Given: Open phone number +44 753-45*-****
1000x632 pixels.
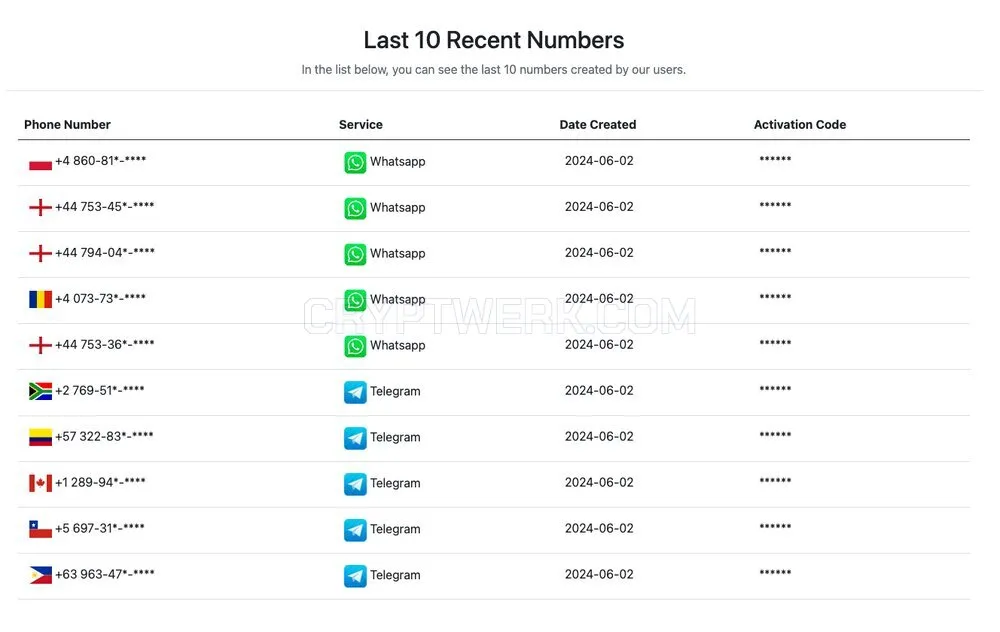Looking at the screenshot, I should pyautogui.click(x=105, y=207).
